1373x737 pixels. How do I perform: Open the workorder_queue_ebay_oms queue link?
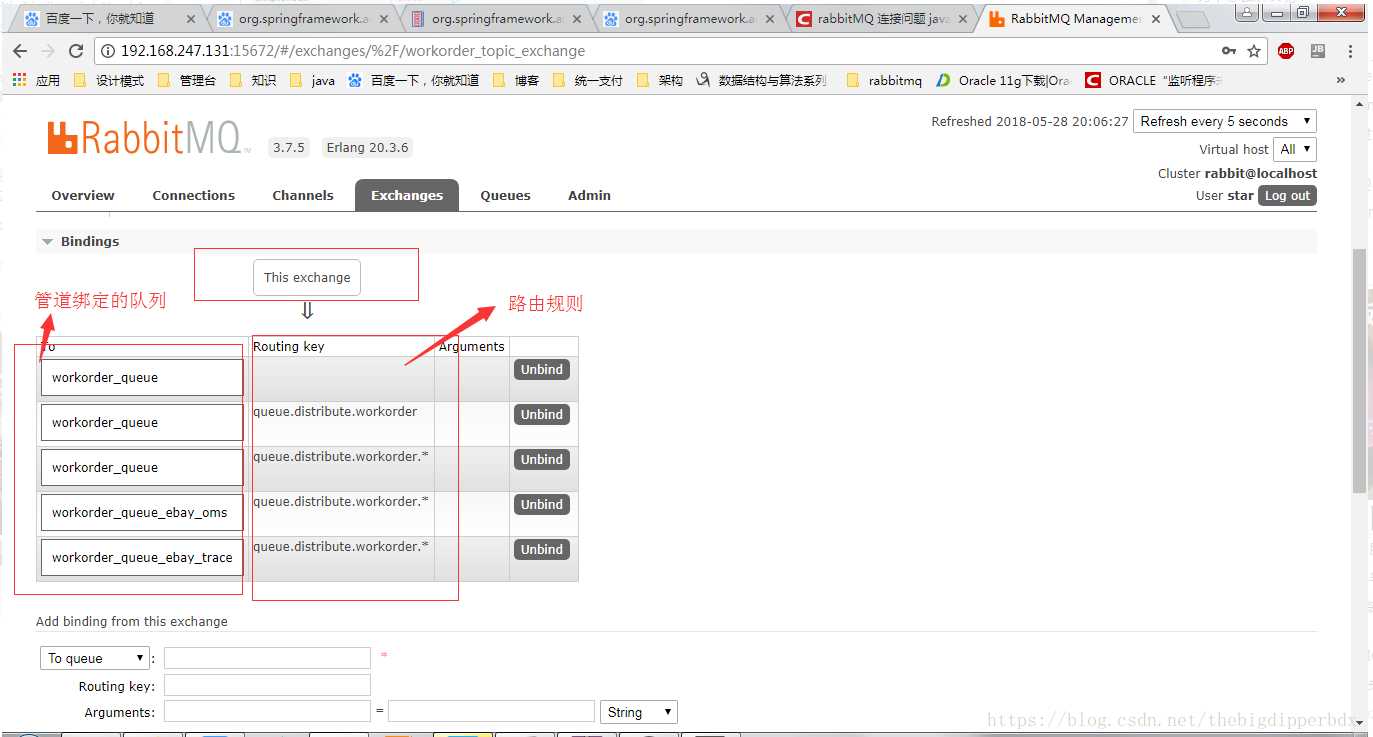(x=140, y=512)
